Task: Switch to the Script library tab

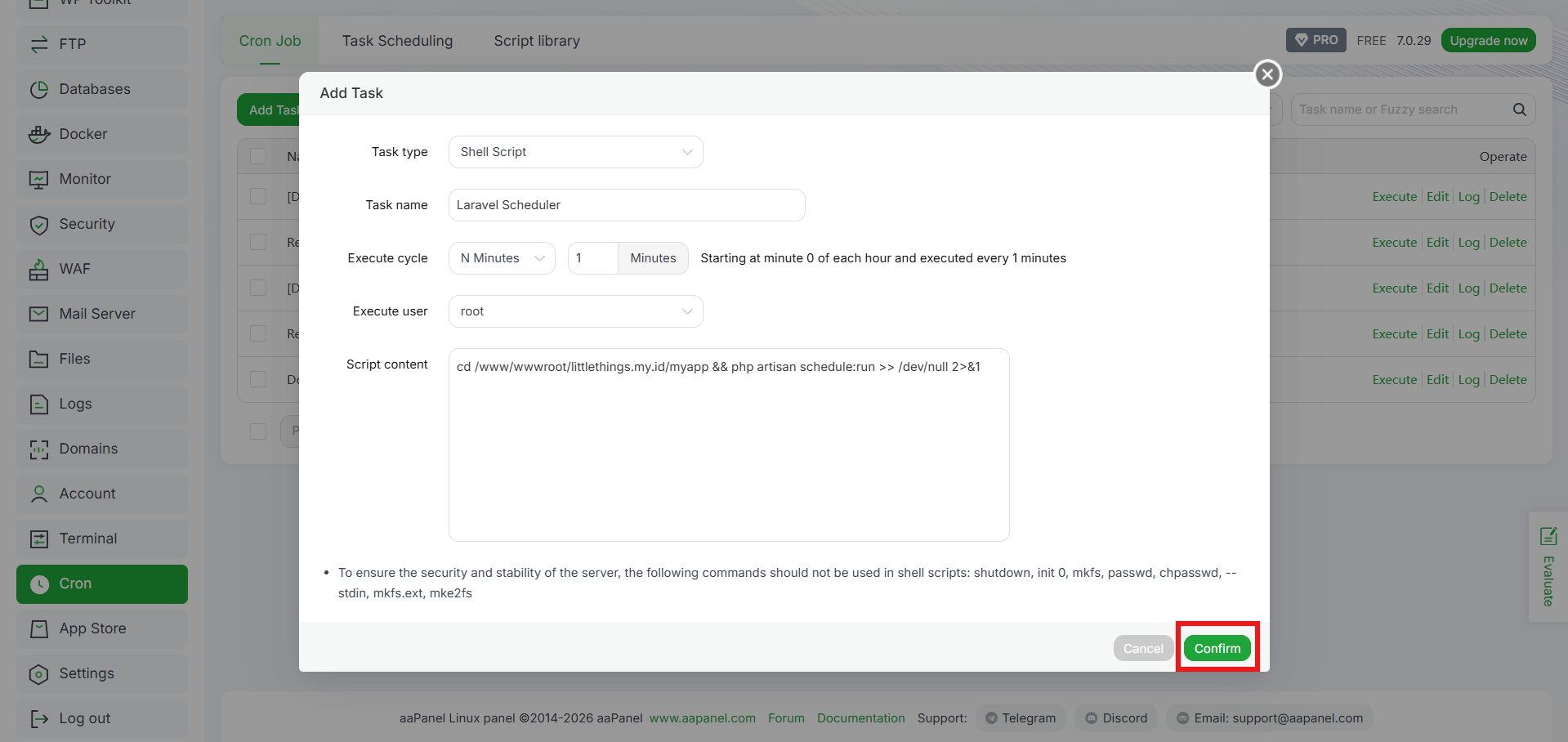Action: (x=537, y=41)
